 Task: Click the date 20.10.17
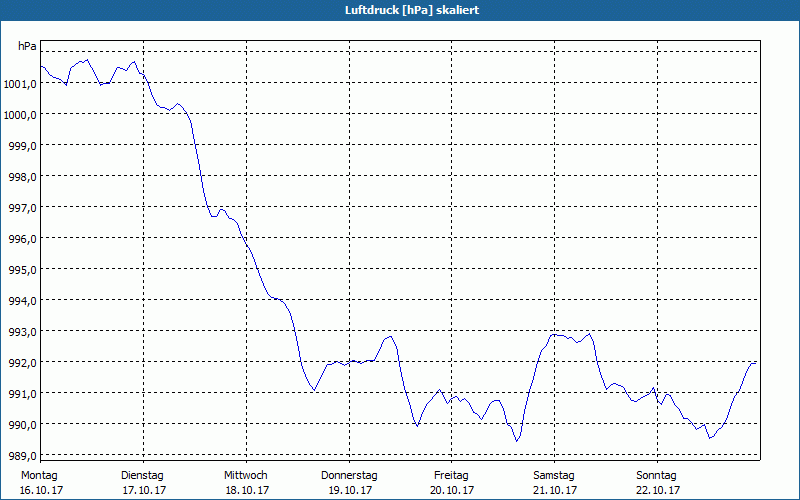click(452, 490)
